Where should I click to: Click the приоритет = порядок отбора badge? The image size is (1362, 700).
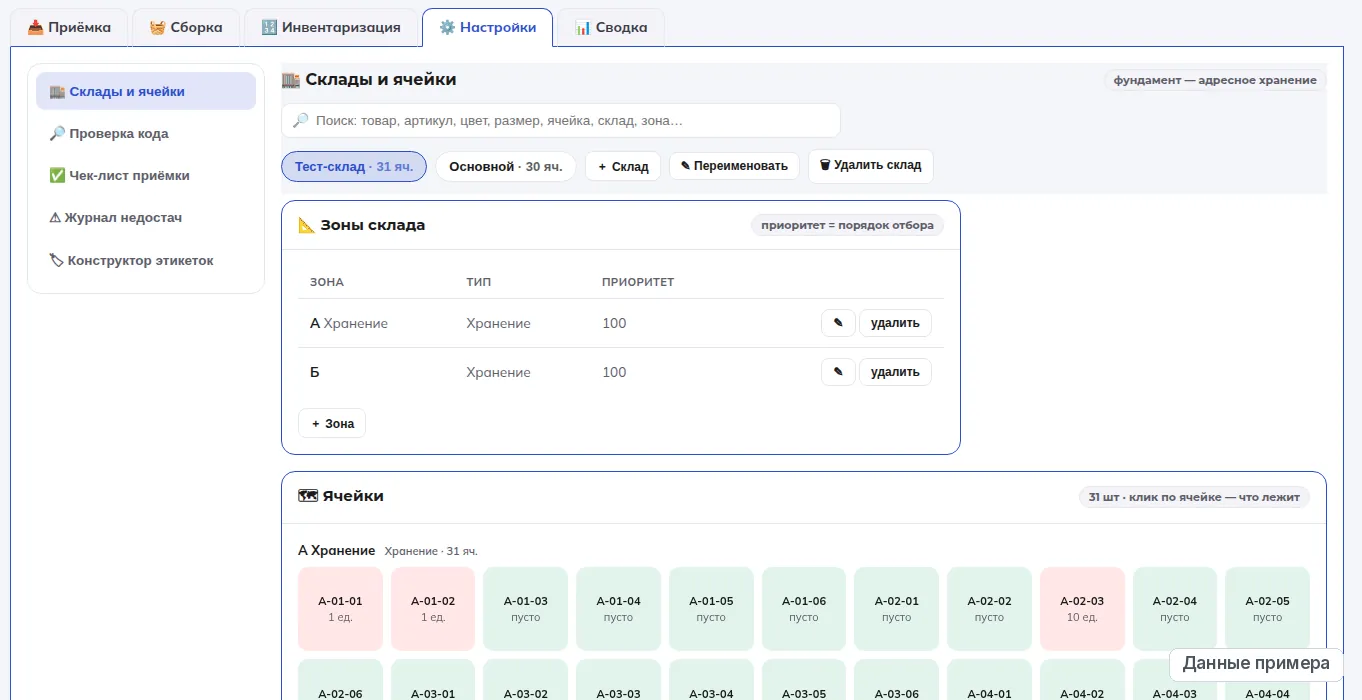coord(847,225)
